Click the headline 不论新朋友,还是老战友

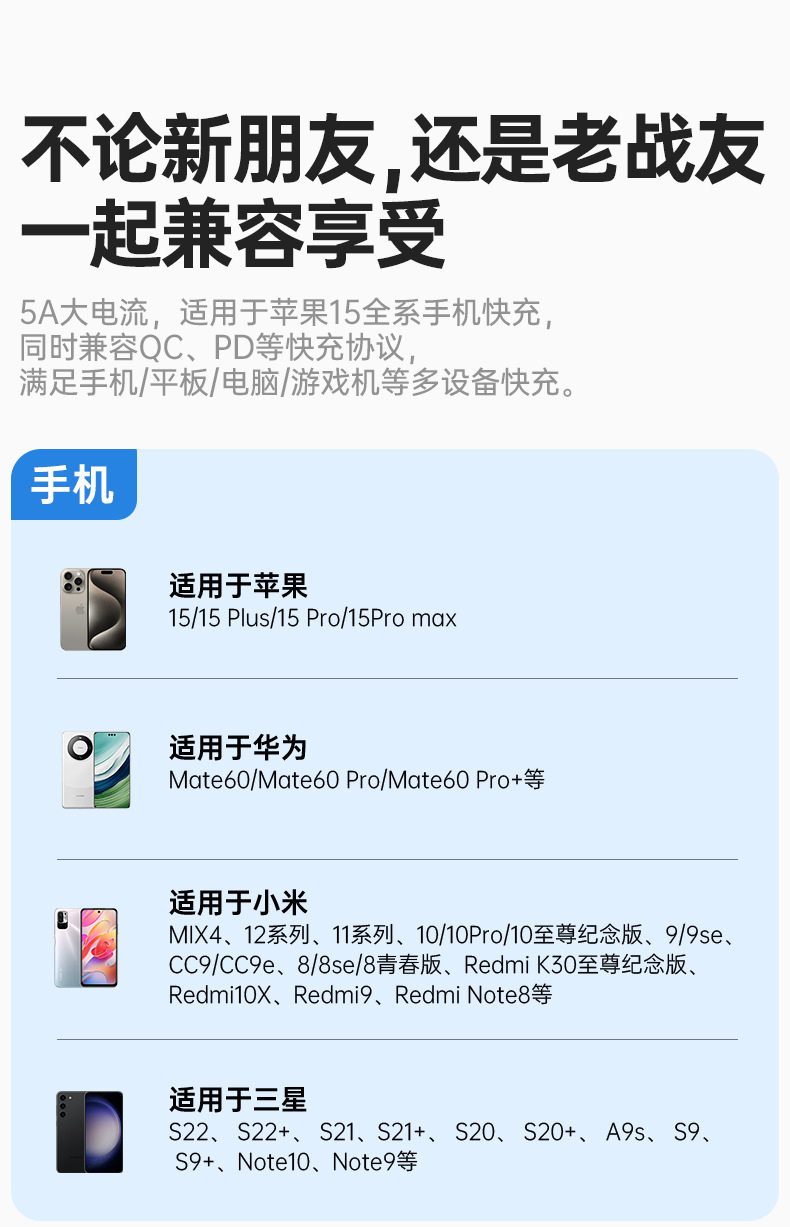coord(393,152)
